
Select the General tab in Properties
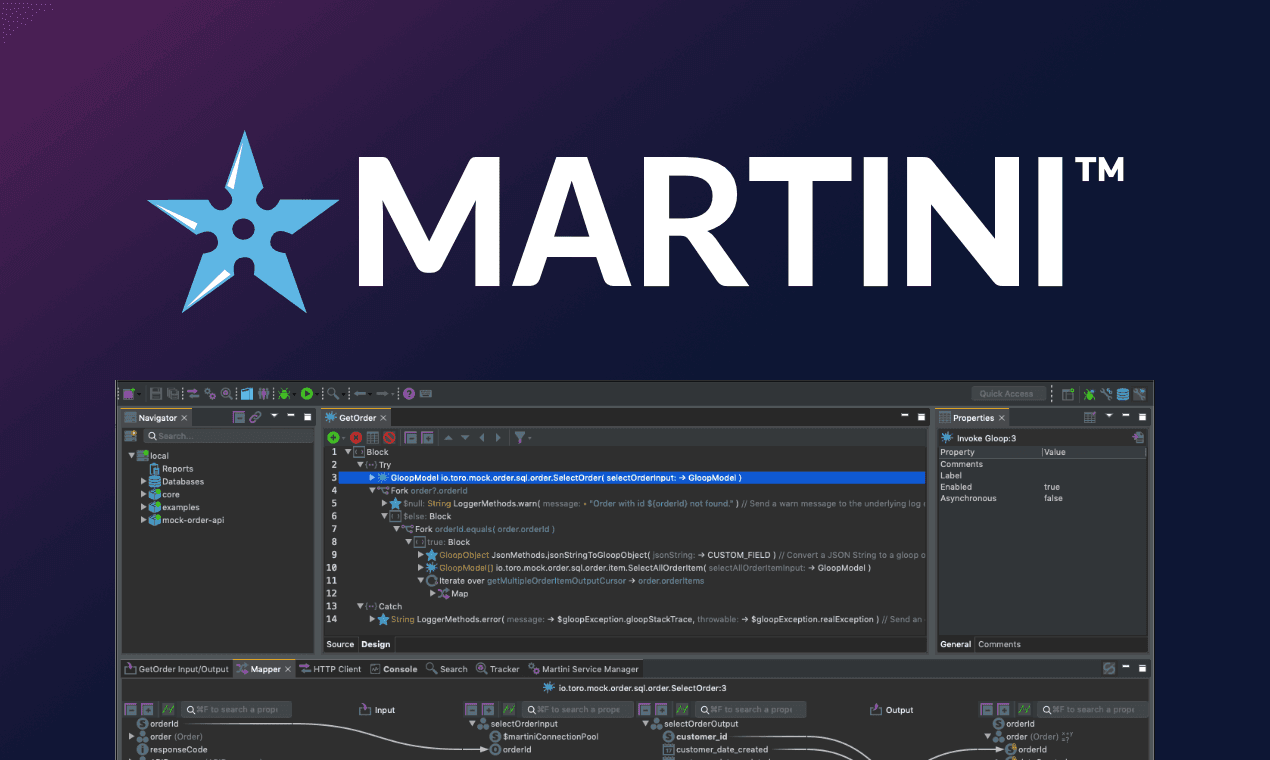point(955,645)
